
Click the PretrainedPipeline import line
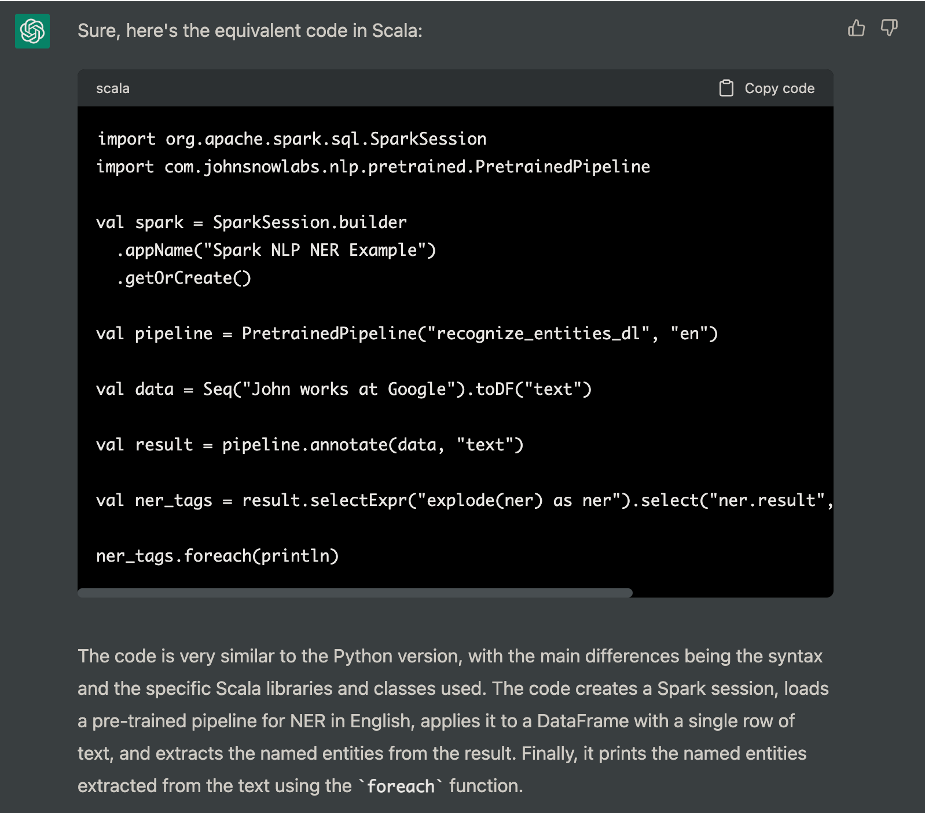coord(373,167)
